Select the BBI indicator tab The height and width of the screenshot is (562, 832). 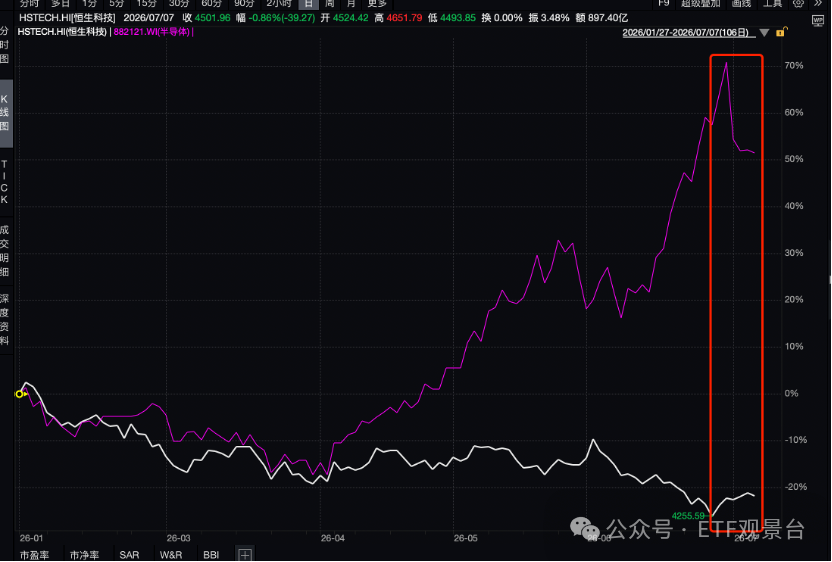[x=211, y=555]
